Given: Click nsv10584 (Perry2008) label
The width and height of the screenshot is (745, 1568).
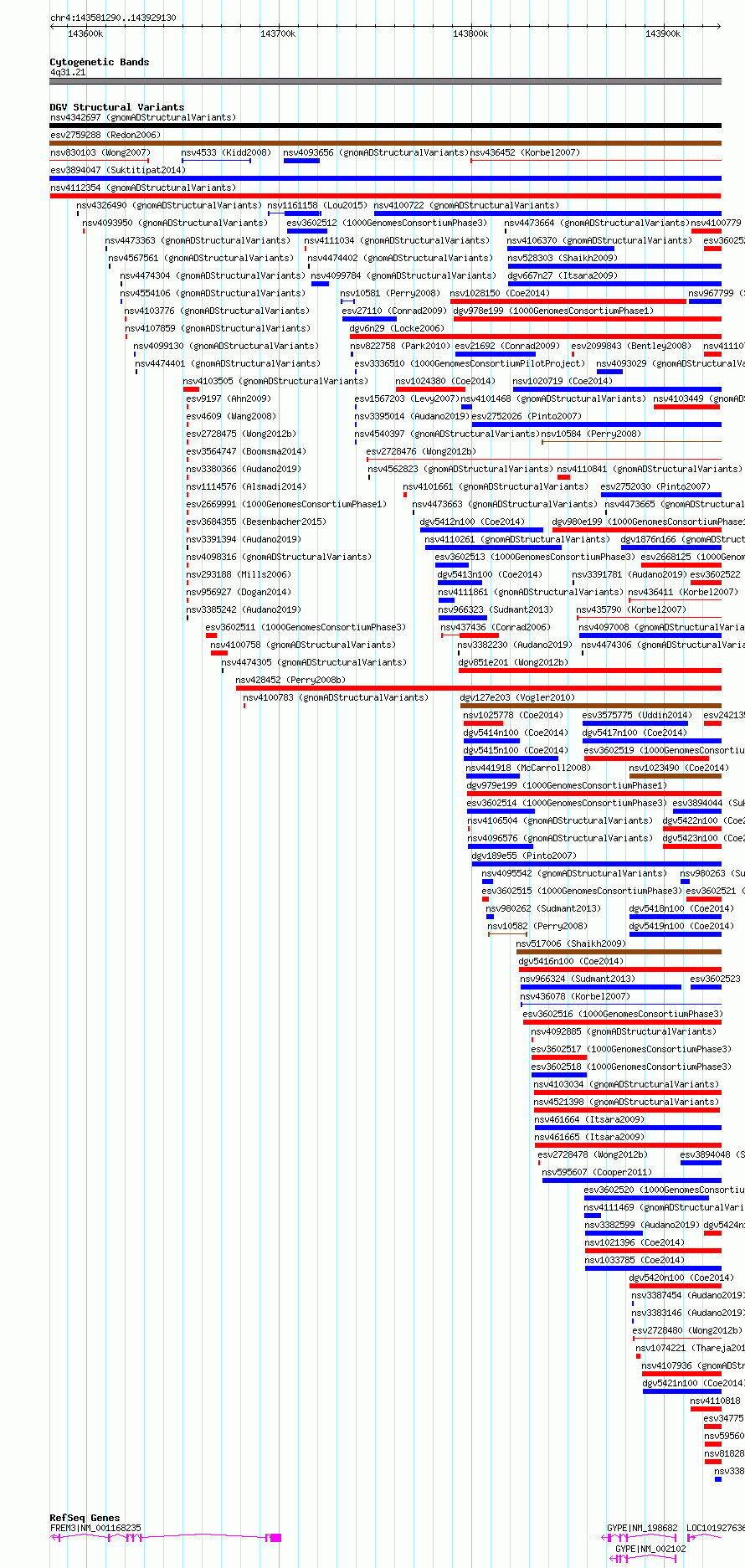Looking at the screenshot, I should (591, 434).
